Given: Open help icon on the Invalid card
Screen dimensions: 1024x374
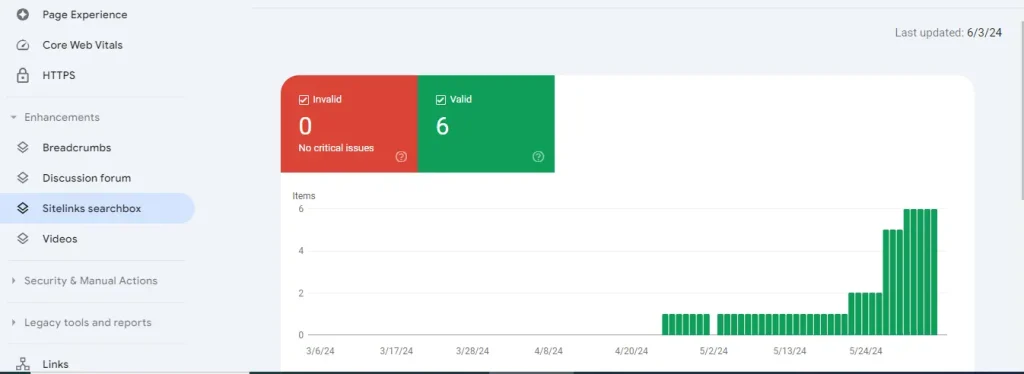Looking at the screenshot, I should click(x=401, y=157).
